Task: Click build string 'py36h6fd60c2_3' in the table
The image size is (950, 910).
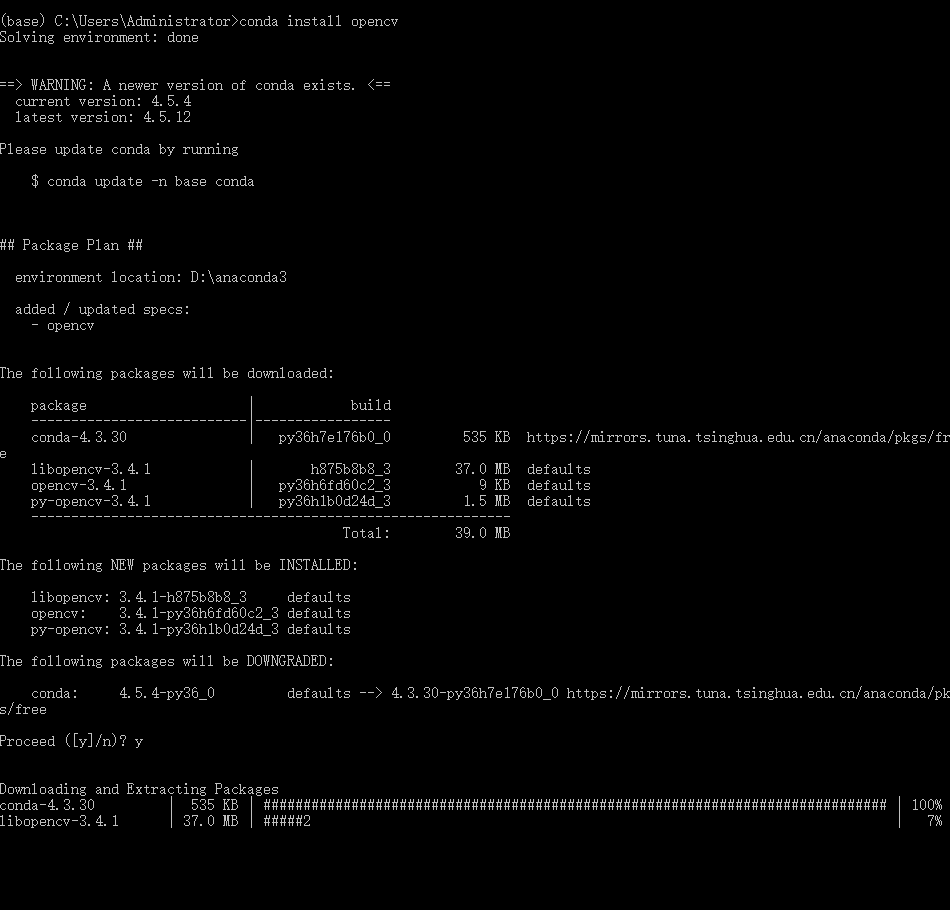Action: coord(334,485)
